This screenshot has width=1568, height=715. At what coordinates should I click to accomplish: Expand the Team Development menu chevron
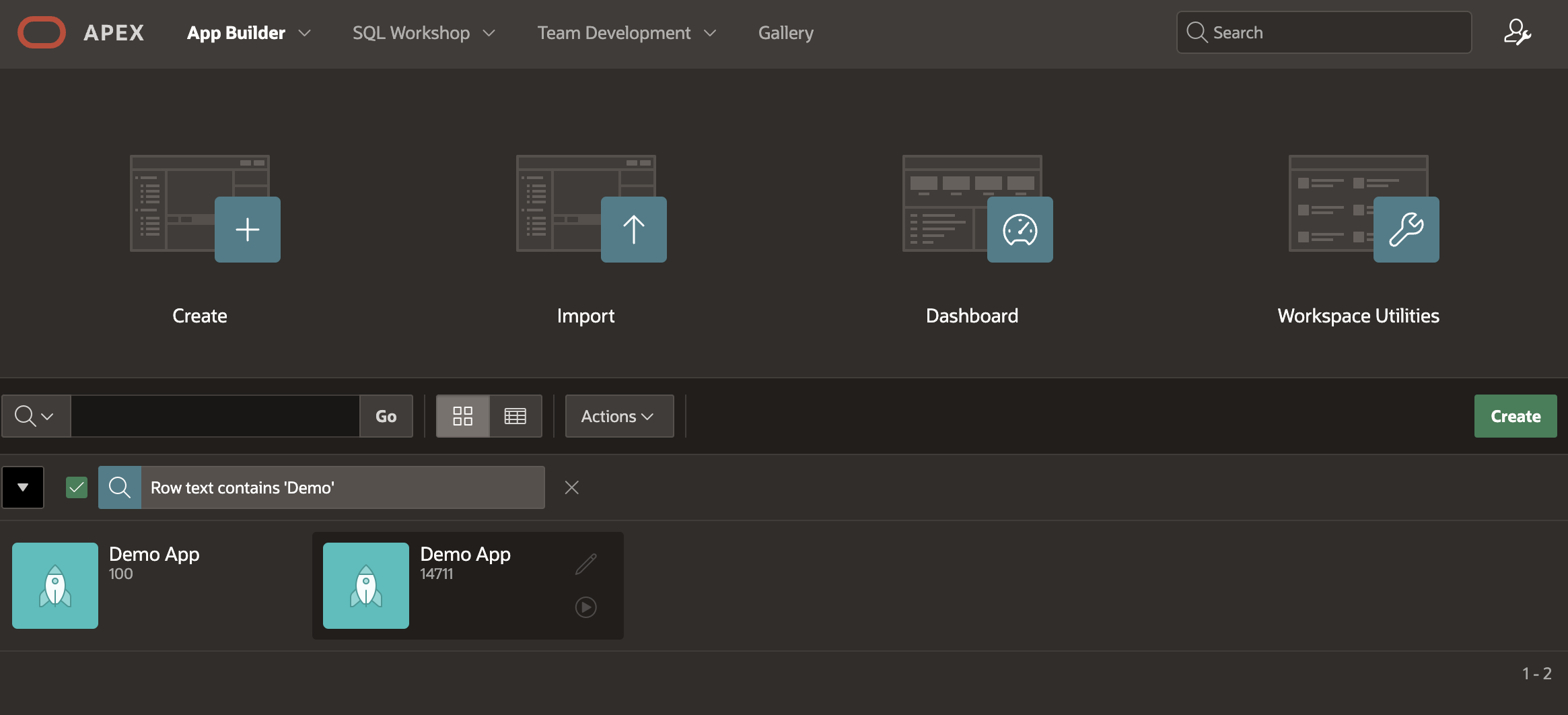coord(710,33)
